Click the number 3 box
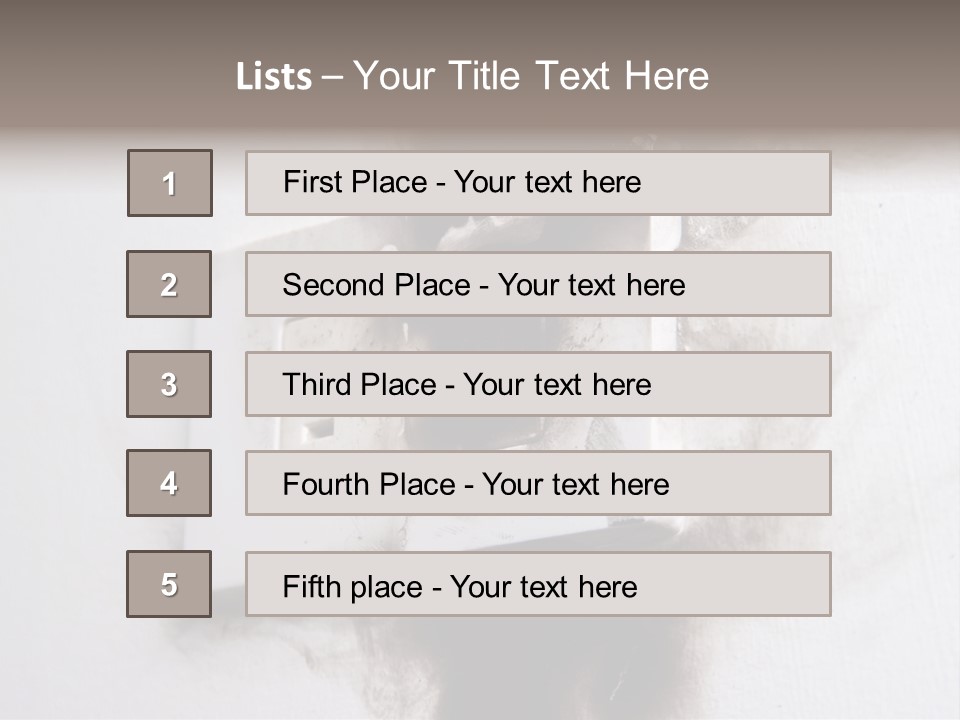 coord(169,384)
